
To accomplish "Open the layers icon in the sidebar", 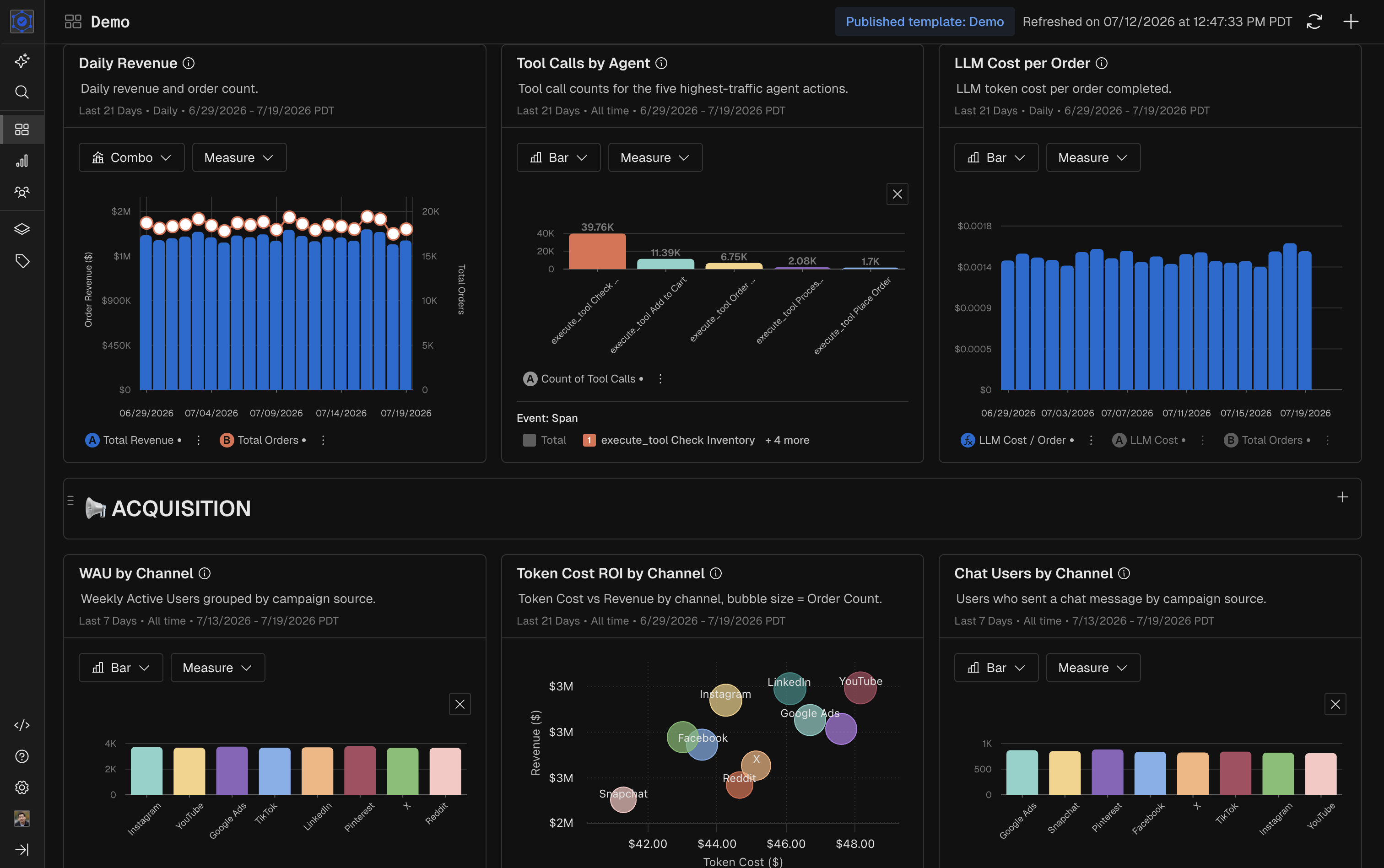I will pyautogui.click(x=22, y=229).
